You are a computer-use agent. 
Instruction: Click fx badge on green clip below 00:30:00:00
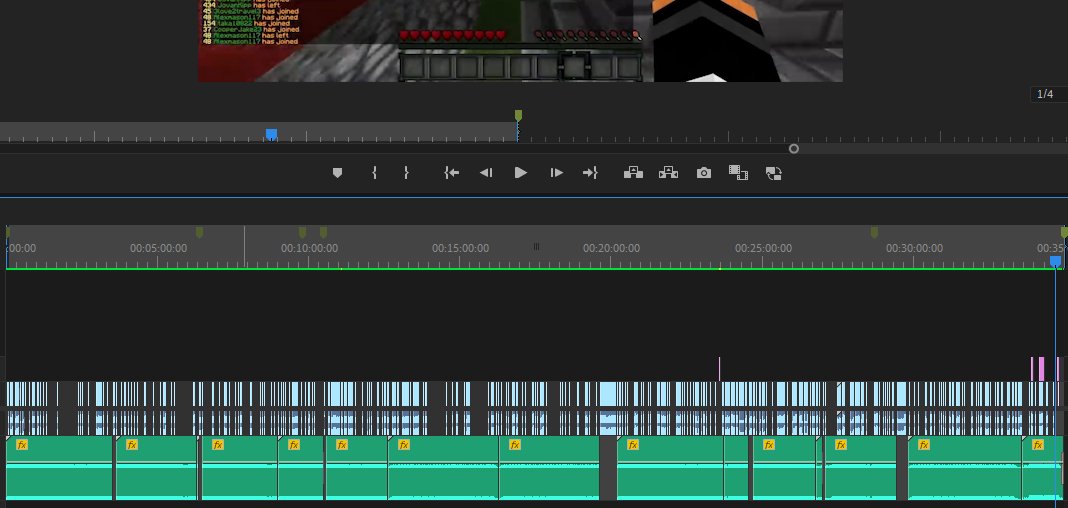click(x=924, y=445)
